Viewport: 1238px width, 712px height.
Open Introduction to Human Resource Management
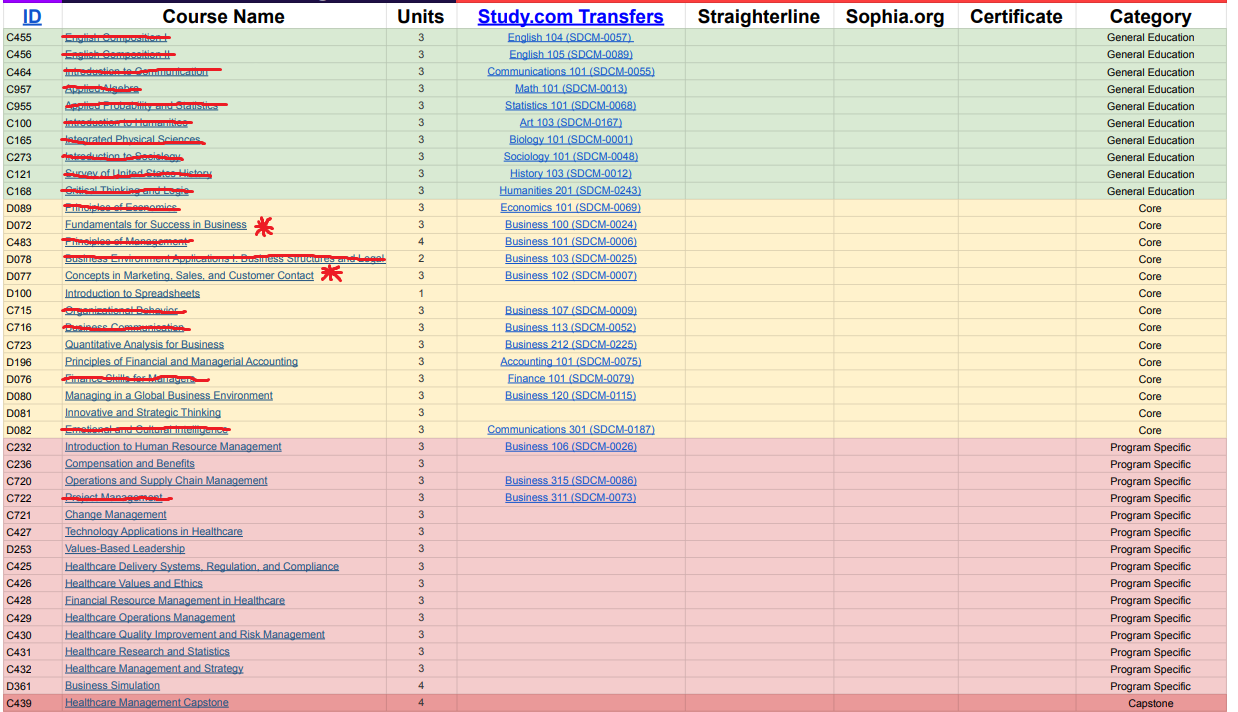173,447
